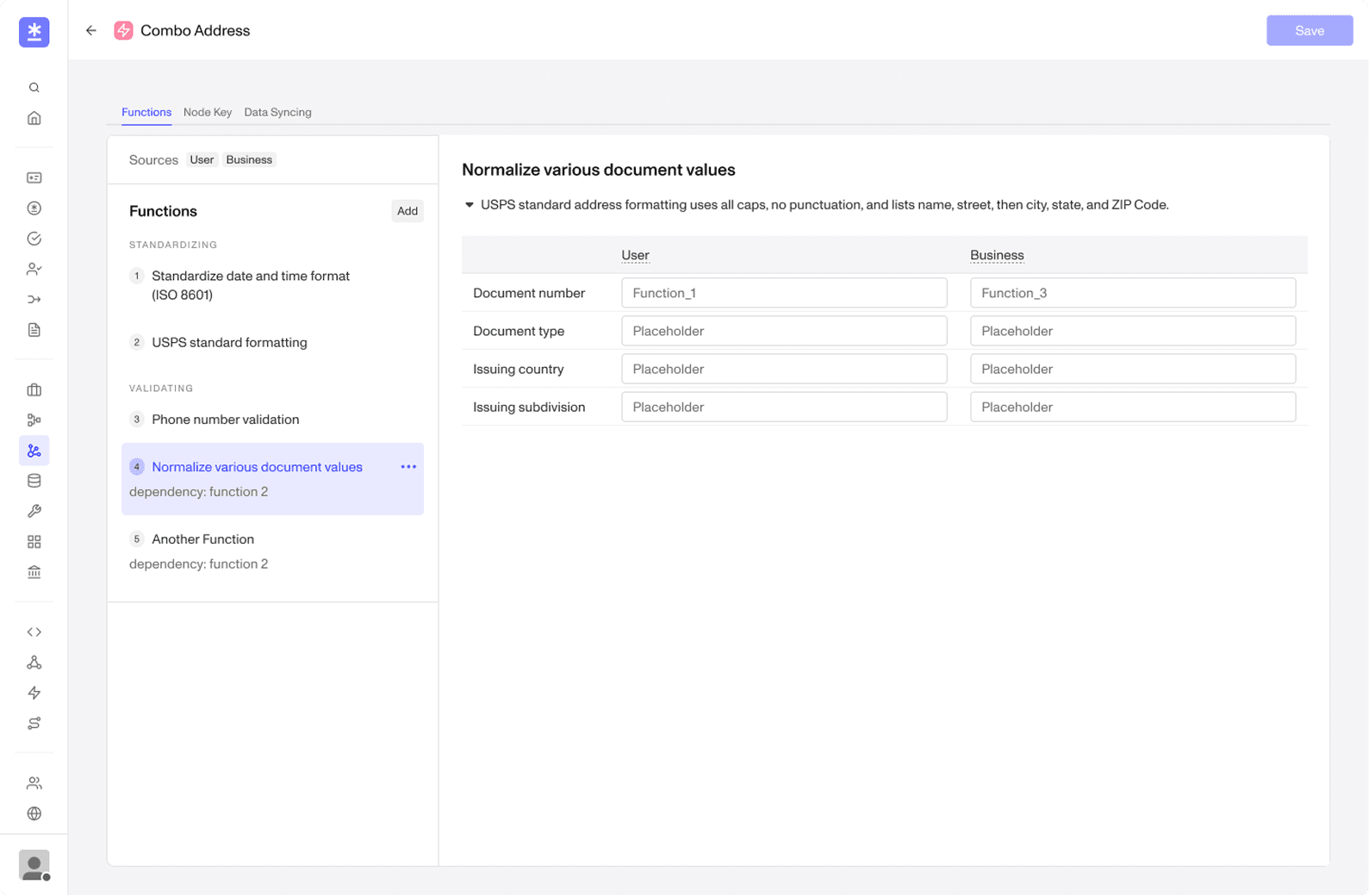
Task: Focus the Business Document number field
Action: click(1133, 293)
